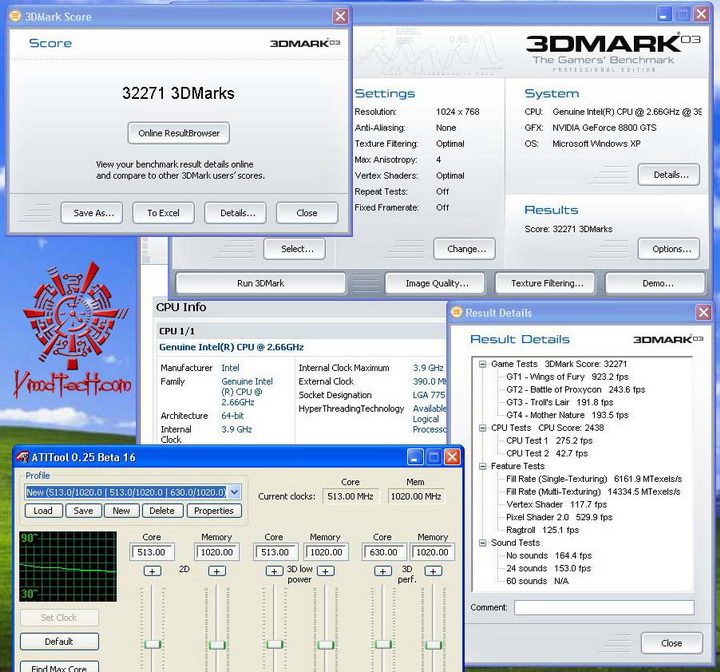Launch Demo button
Viewport: 720px width, 672px height.
click(655, 283)
